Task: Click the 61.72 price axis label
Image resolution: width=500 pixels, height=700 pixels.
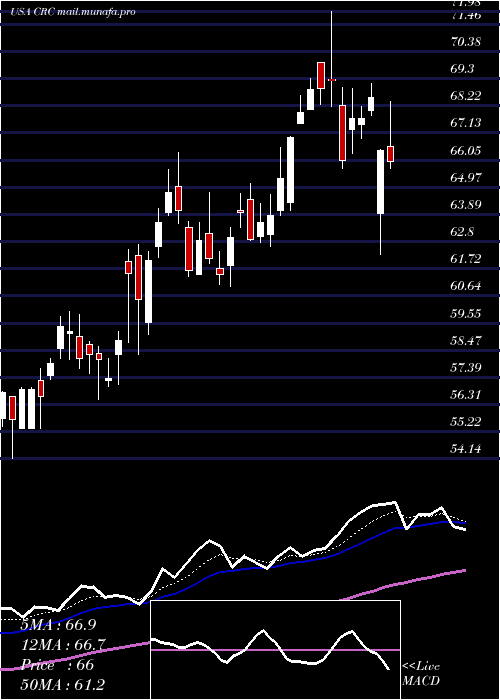Action: tap(467, 258)
